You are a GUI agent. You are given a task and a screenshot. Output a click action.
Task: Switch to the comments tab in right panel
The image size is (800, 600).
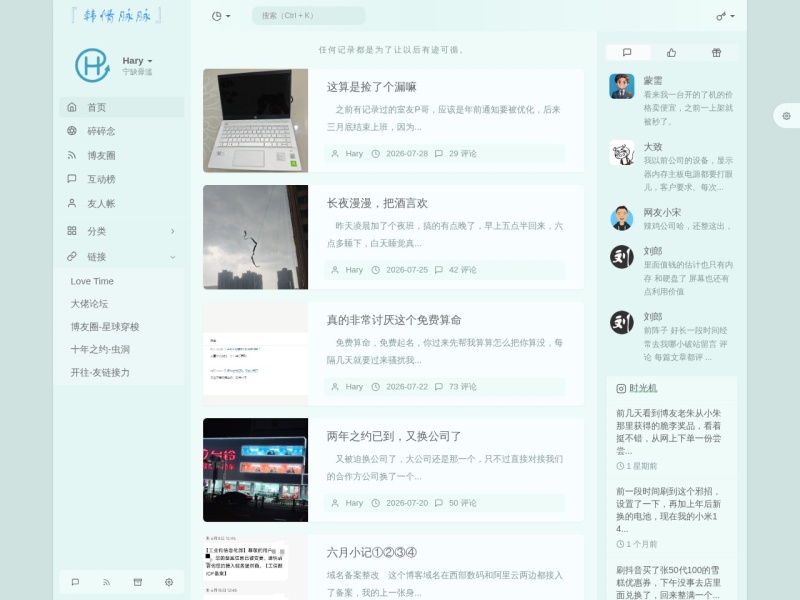click(628, 53)
